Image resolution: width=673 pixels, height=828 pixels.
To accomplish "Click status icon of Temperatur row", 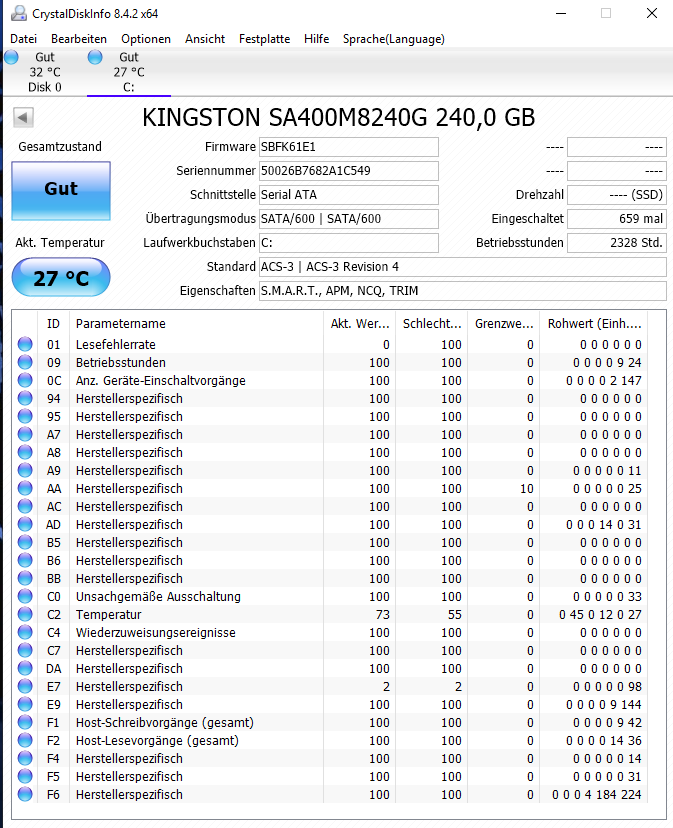I will [x=25, y=614].
